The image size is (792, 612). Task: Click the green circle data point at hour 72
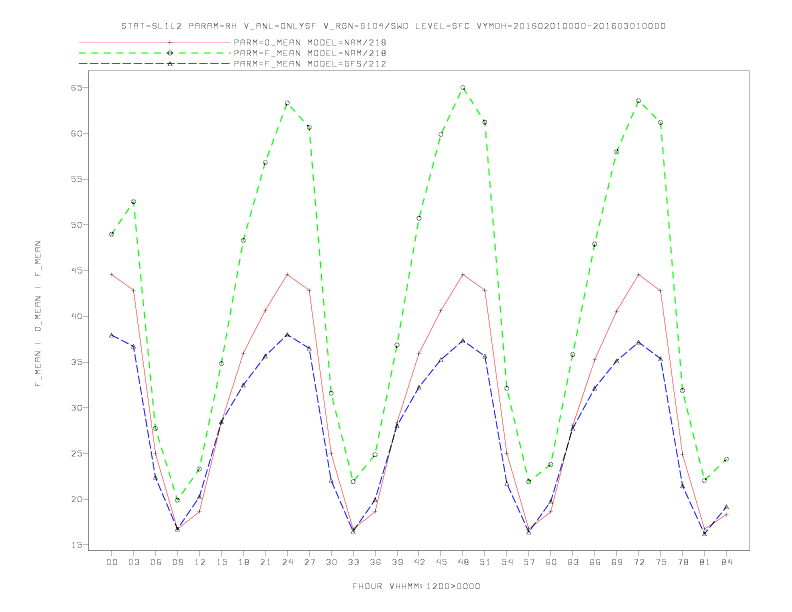638,101
